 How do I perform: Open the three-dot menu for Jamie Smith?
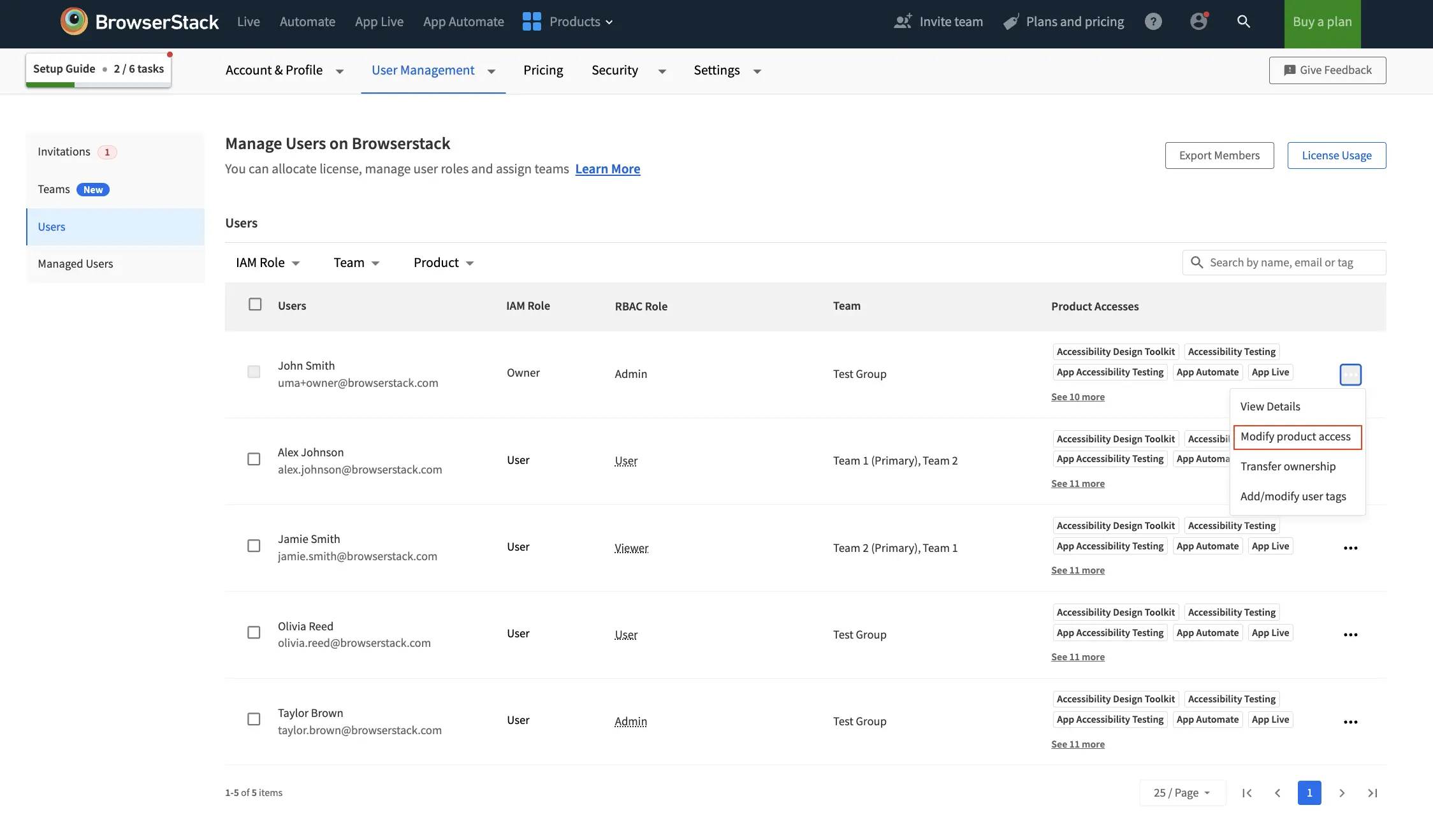point(1351,547)
